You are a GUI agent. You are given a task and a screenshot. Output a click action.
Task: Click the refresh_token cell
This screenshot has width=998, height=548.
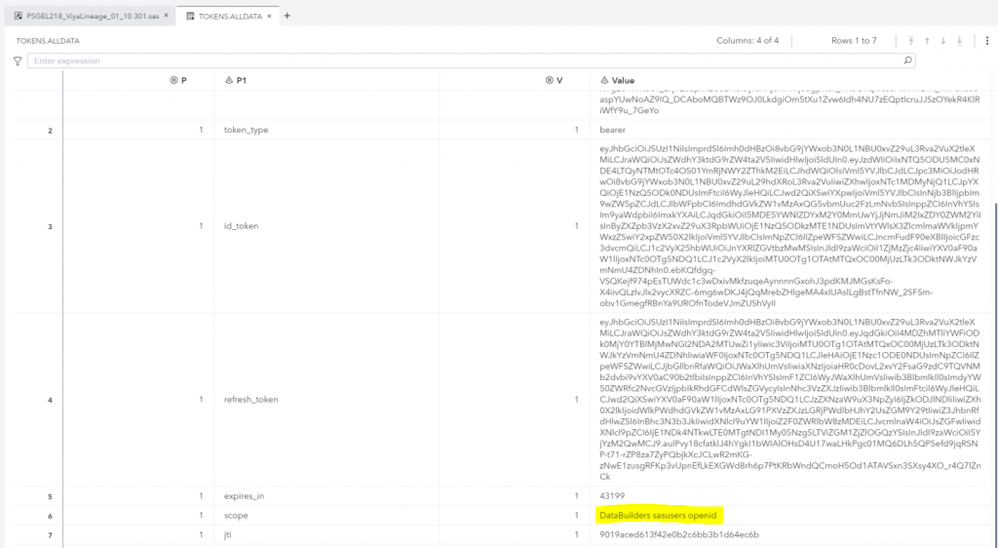tap(327, 400)
